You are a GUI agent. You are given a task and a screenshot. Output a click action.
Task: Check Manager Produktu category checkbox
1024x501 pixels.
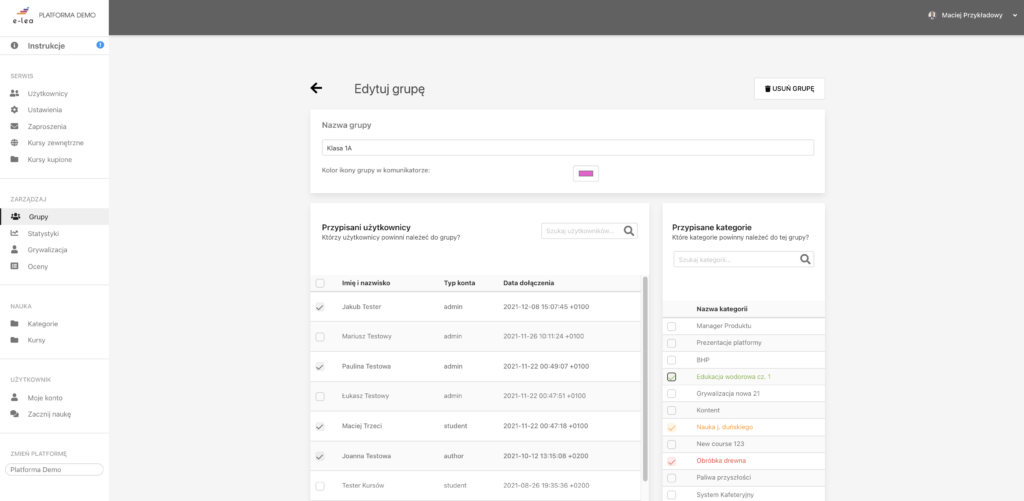tap(671, 326)
